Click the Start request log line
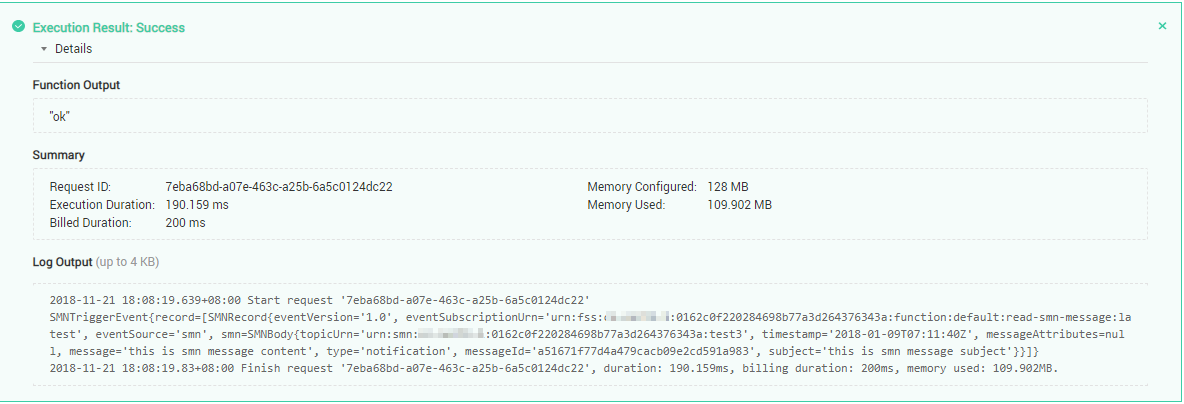This screenshot has width=1184, height=404. pyautogui.click(x=320, y=299)
